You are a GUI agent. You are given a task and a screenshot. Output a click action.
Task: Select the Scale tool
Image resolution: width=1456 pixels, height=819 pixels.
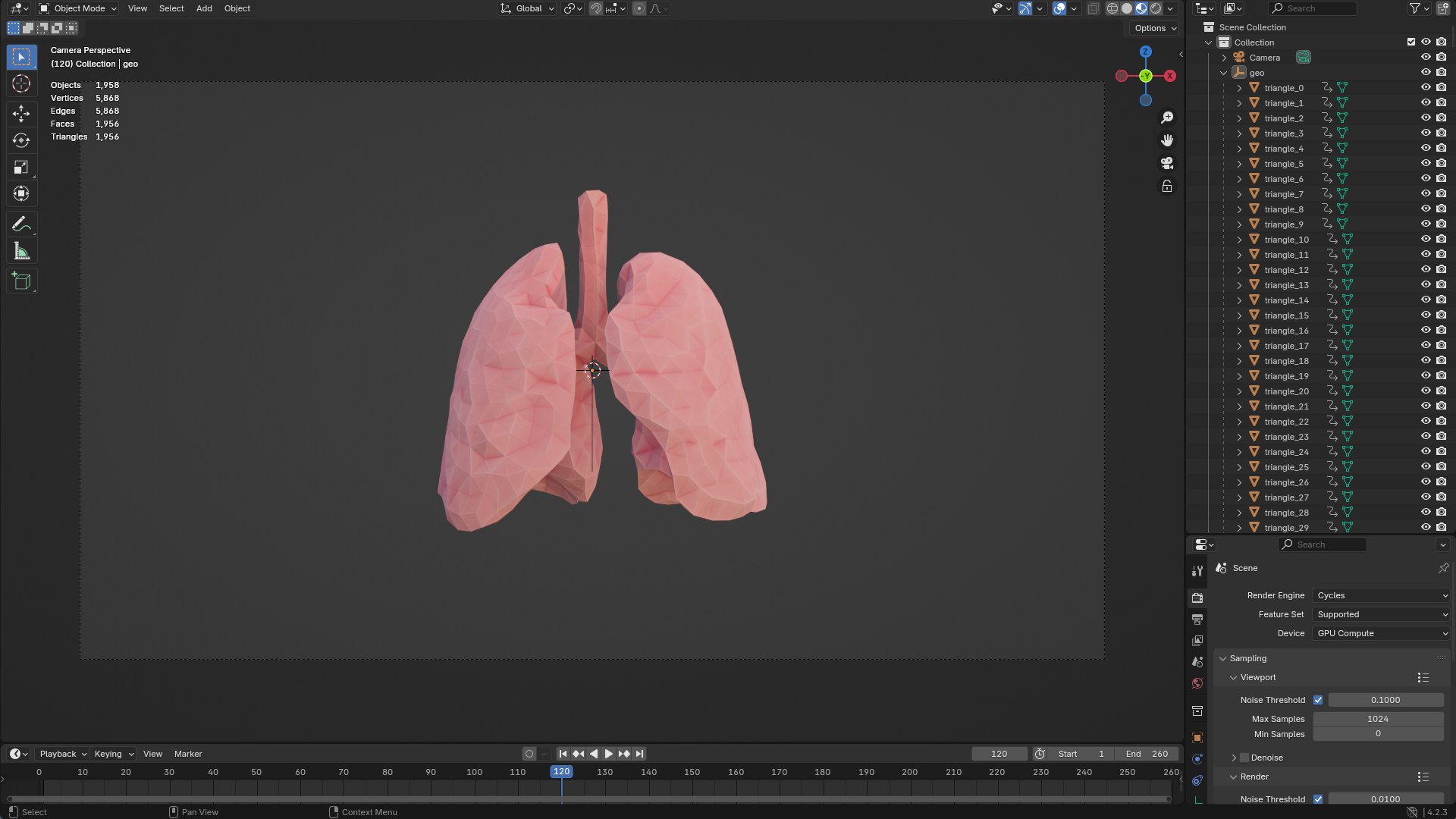[21, 168]
